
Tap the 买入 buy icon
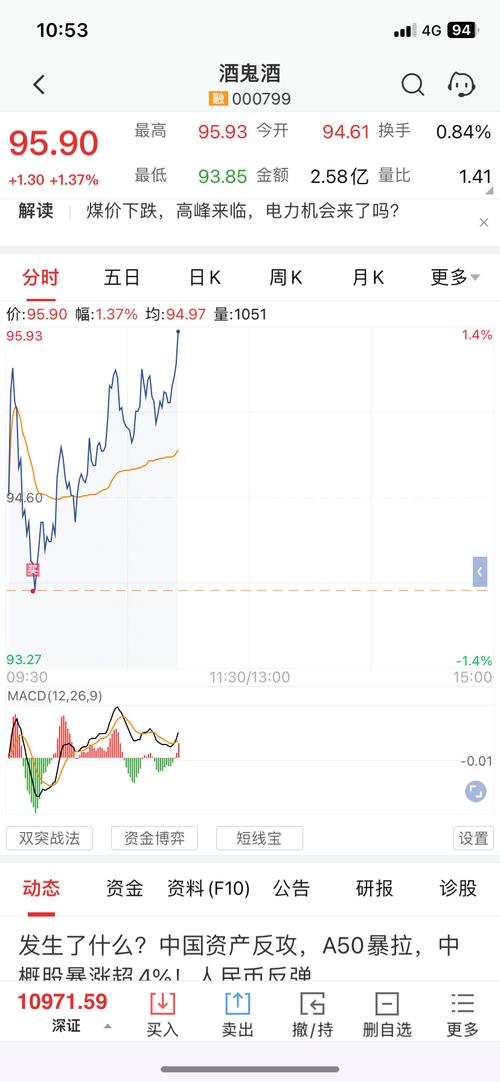tap(163, 1015)
